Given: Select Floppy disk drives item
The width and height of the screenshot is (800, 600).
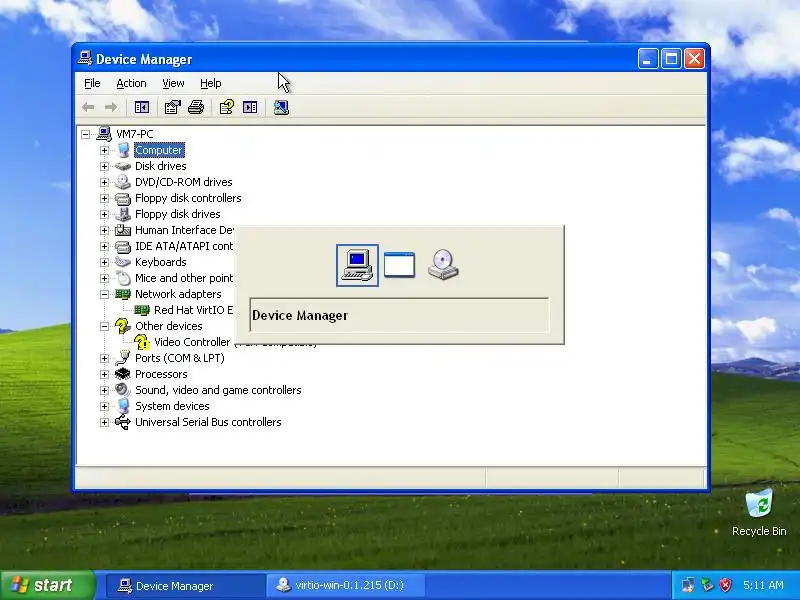Looking at the screenshot, I should point(178,214).
